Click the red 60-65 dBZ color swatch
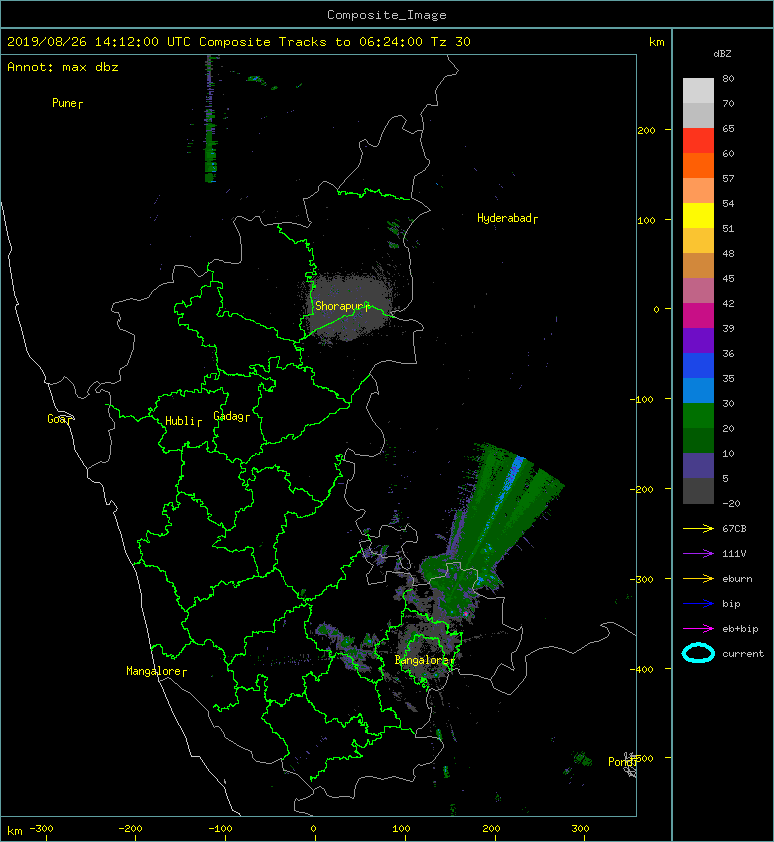The image size is (774, 842). [x=698, y=141]
